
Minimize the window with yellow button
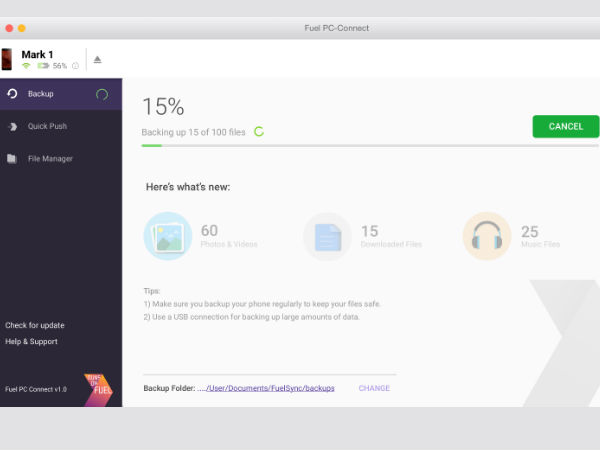22,28
